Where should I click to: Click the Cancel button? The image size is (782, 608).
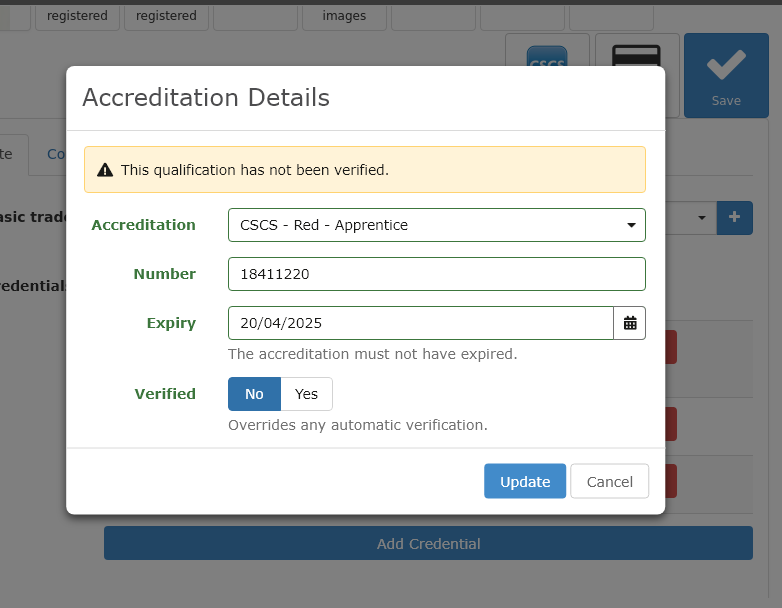609,481
